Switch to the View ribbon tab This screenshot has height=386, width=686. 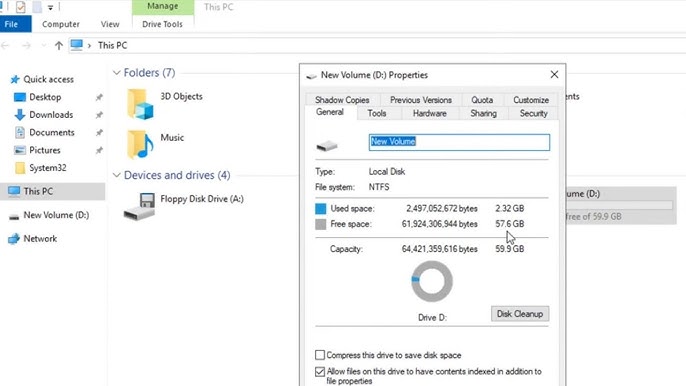(110, 24)
